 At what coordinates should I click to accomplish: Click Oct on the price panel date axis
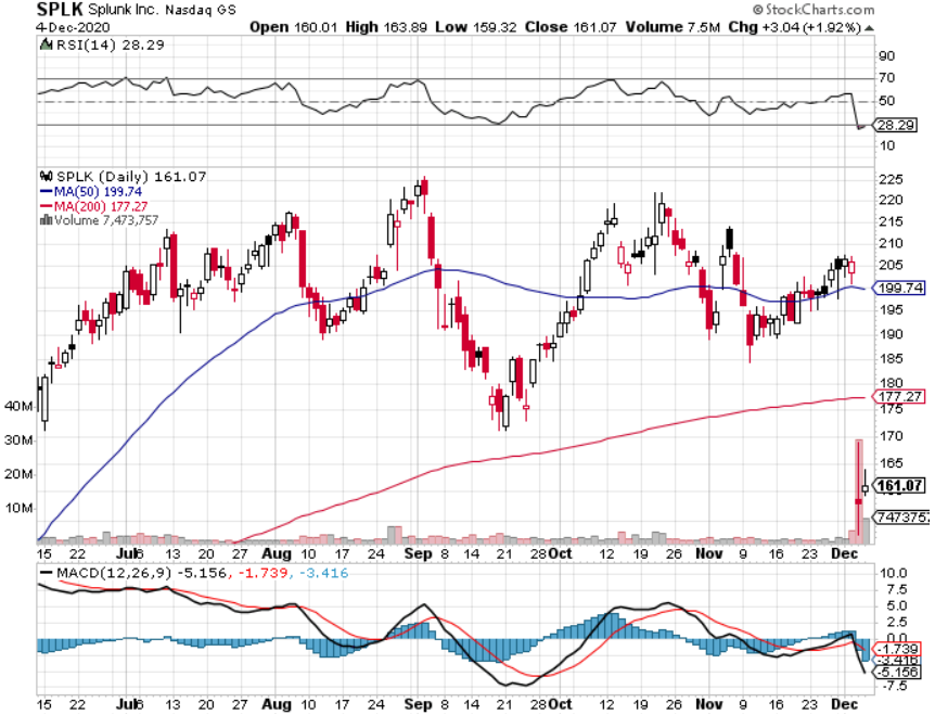561,554
